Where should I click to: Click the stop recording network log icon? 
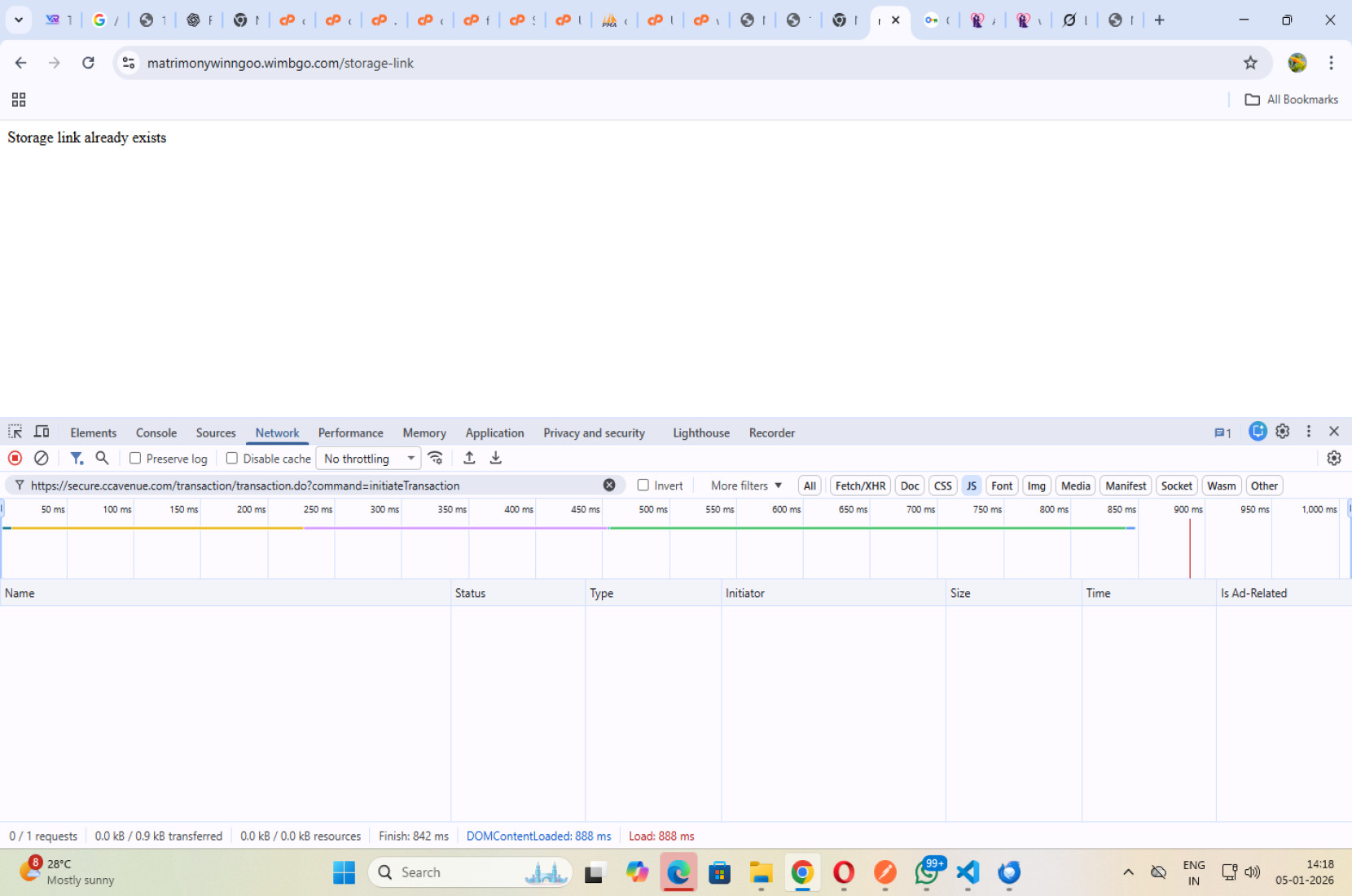[x=15, y=459]
